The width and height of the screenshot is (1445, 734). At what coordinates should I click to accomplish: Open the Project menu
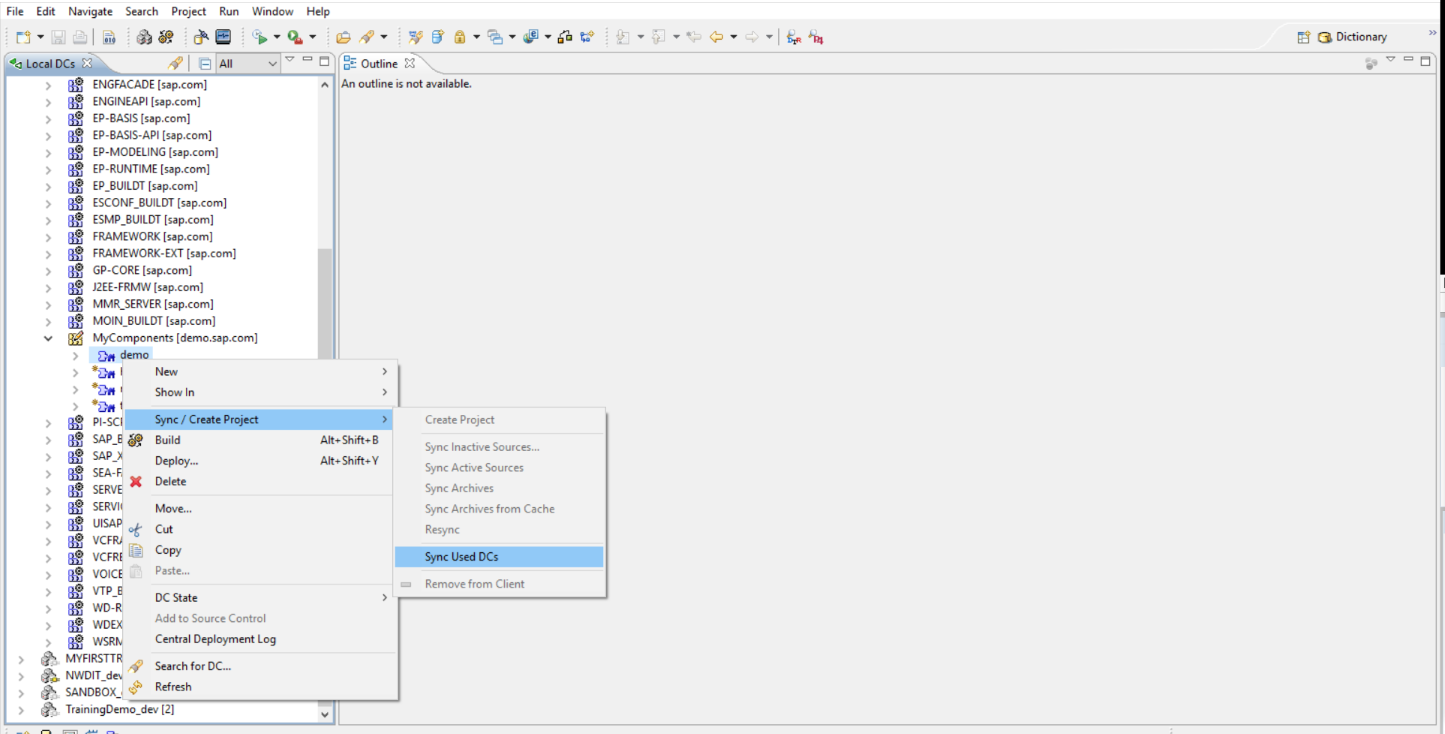(x=188, y=11)
